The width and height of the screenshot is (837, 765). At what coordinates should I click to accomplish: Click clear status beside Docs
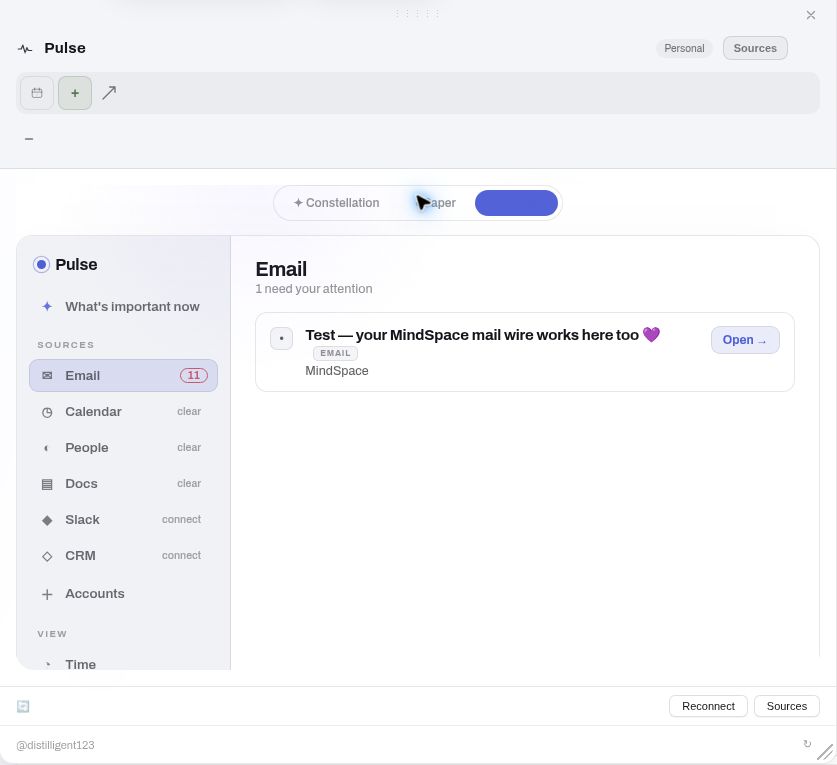tap(189, 483)
